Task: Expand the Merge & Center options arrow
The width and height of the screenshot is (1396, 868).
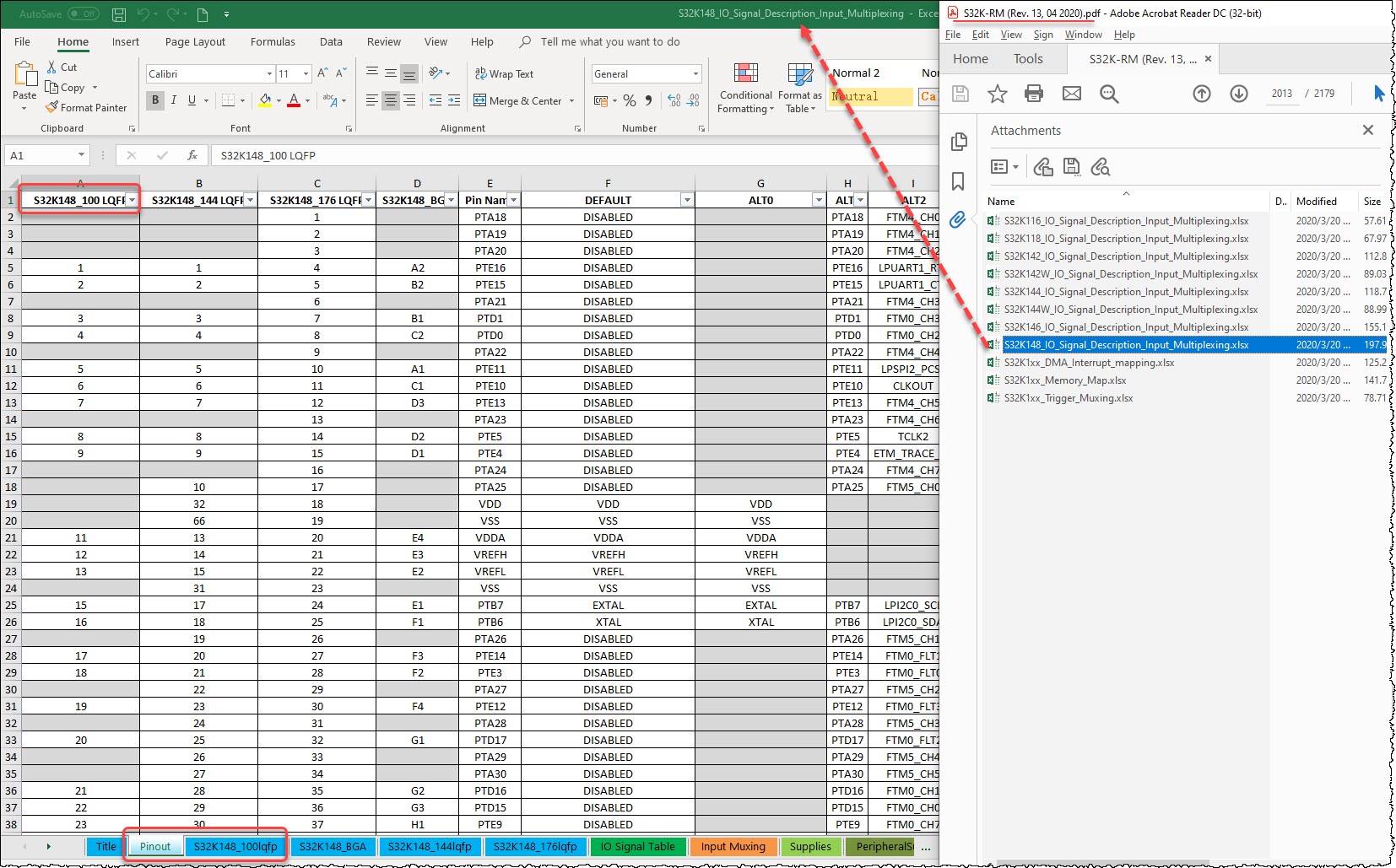Action: (573, 100)
